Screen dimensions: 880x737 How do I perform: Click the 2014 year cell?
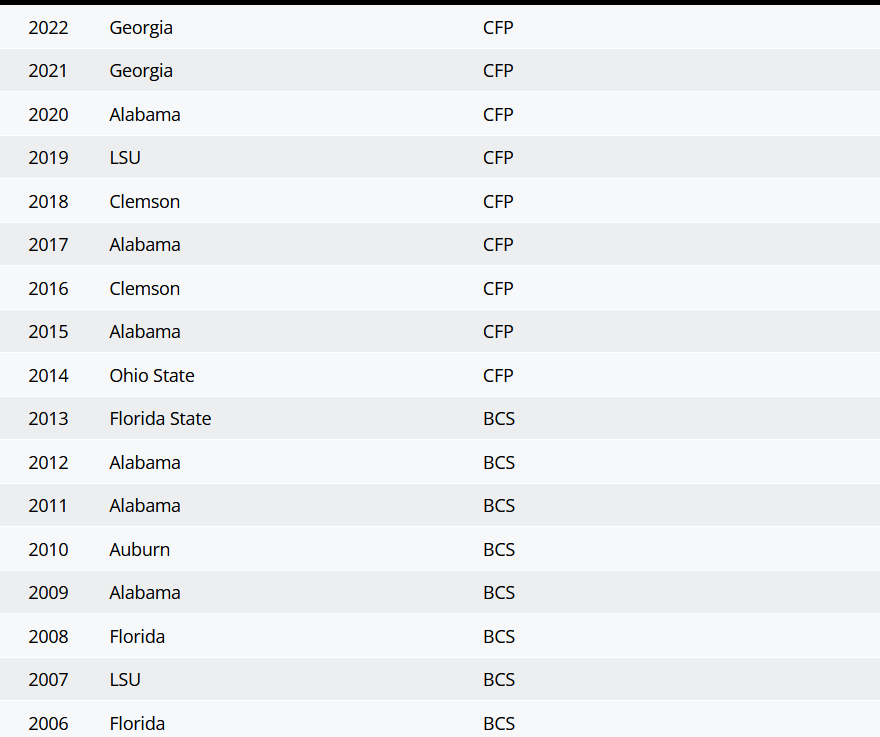tap(48, 376)
